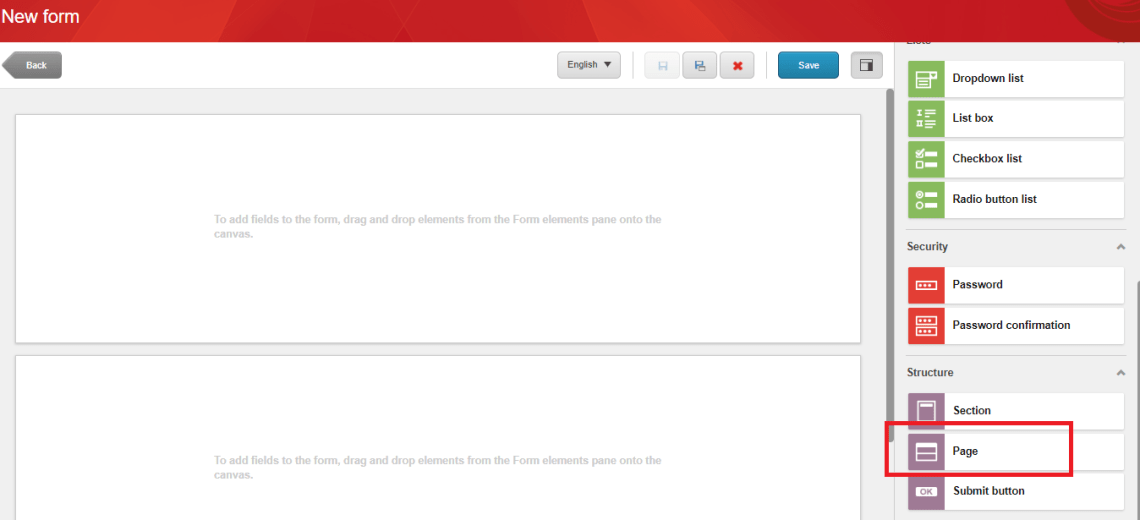Select the List box element icon
The height and width of the screenshot is (520, 1140).
click(926, 119)
